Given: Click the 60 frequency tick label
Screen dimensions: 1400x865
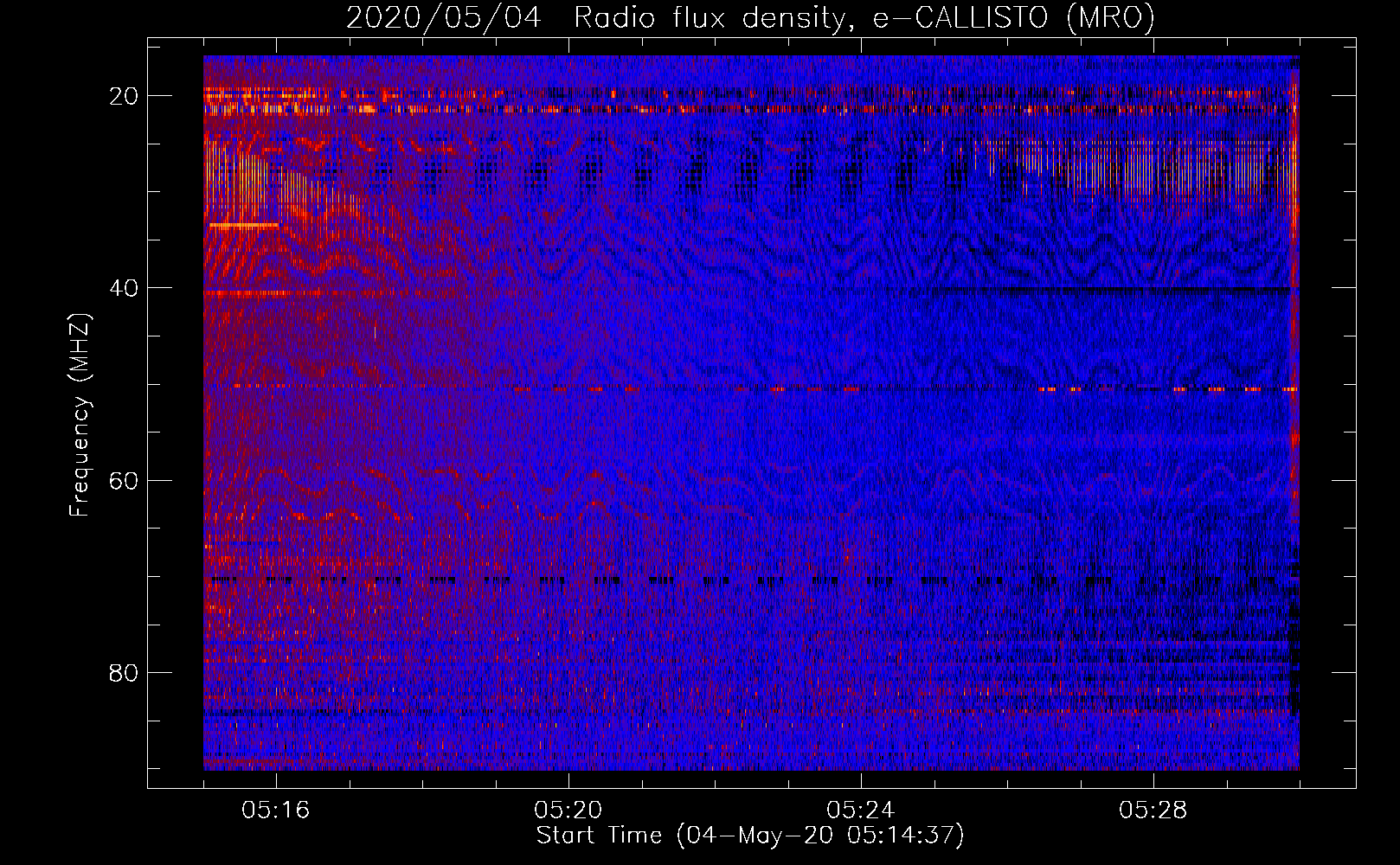Looking at the screenshot, I should [x=125, y=480].
